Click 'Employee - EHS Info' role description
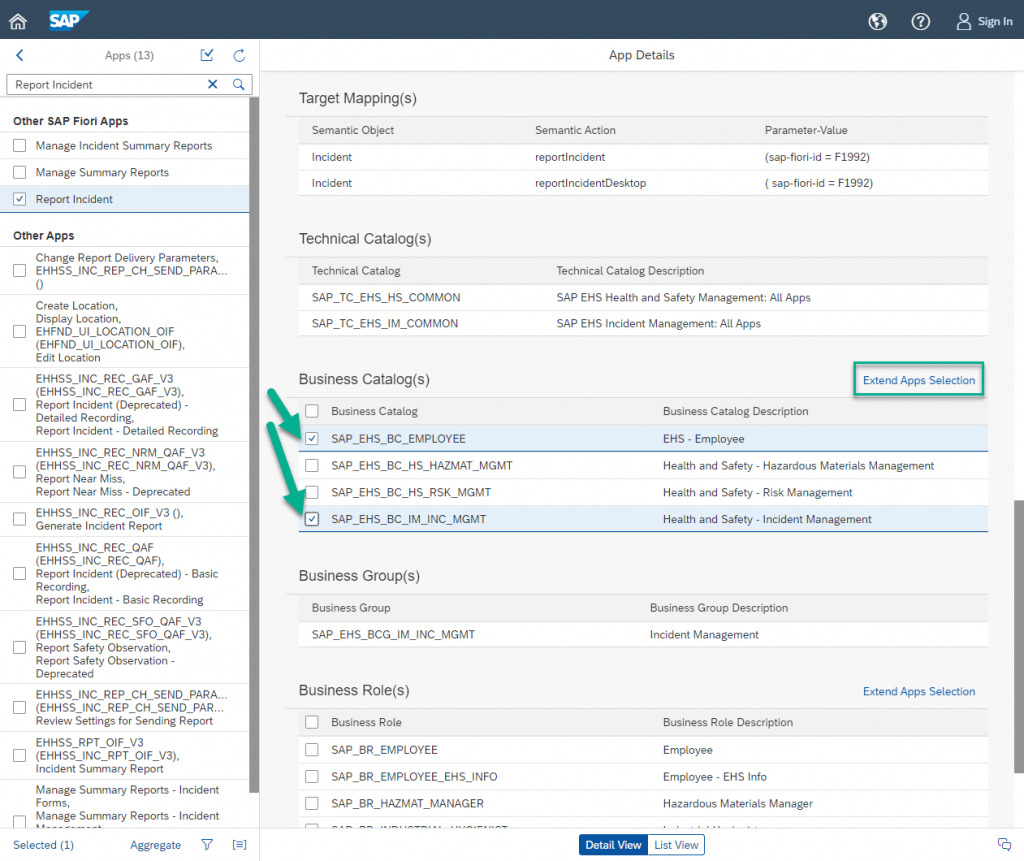This screenshot has height=861, width=1024. [714, 777]
